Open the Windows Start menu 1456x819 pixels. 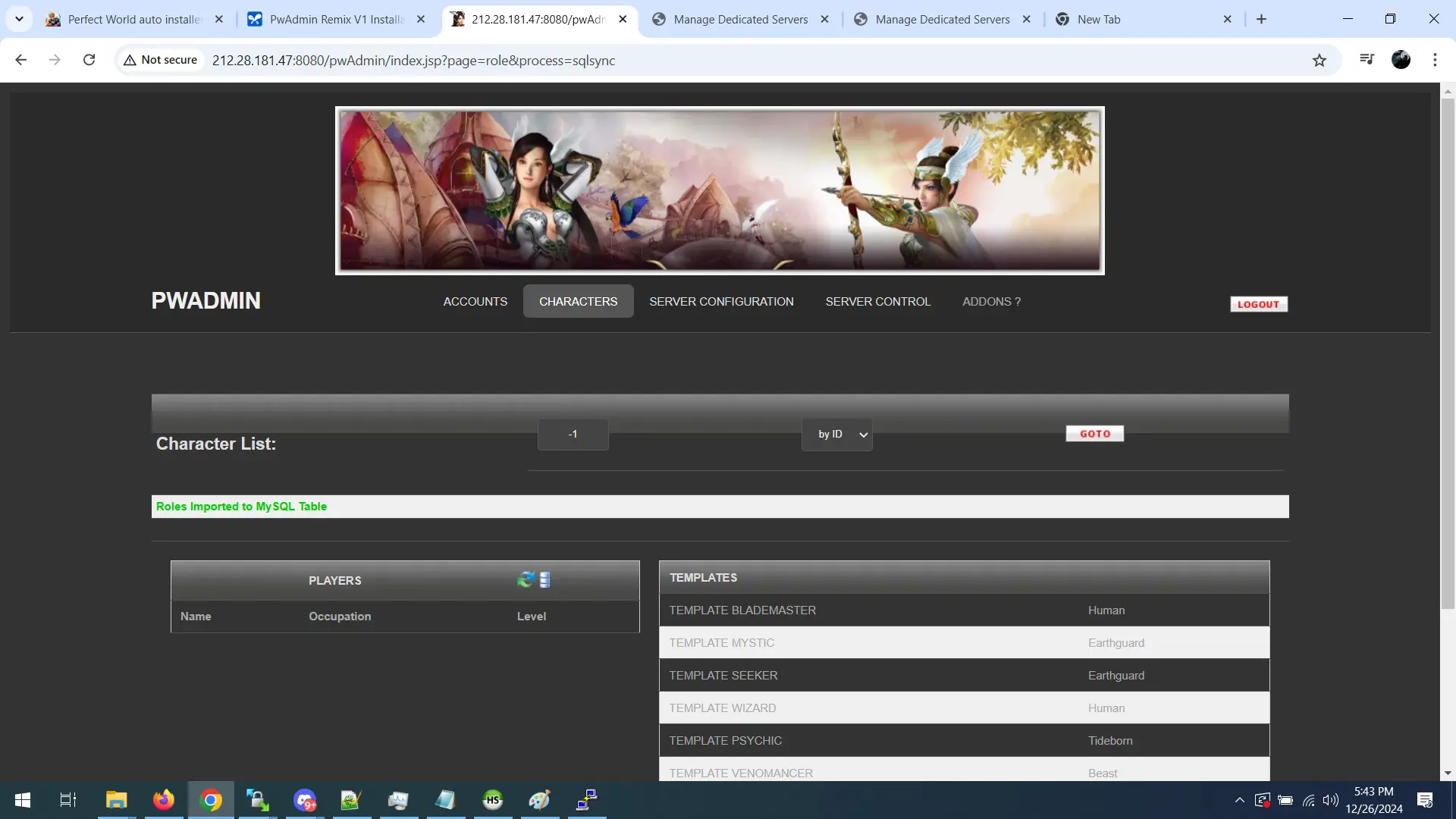[x=23, y=800]
